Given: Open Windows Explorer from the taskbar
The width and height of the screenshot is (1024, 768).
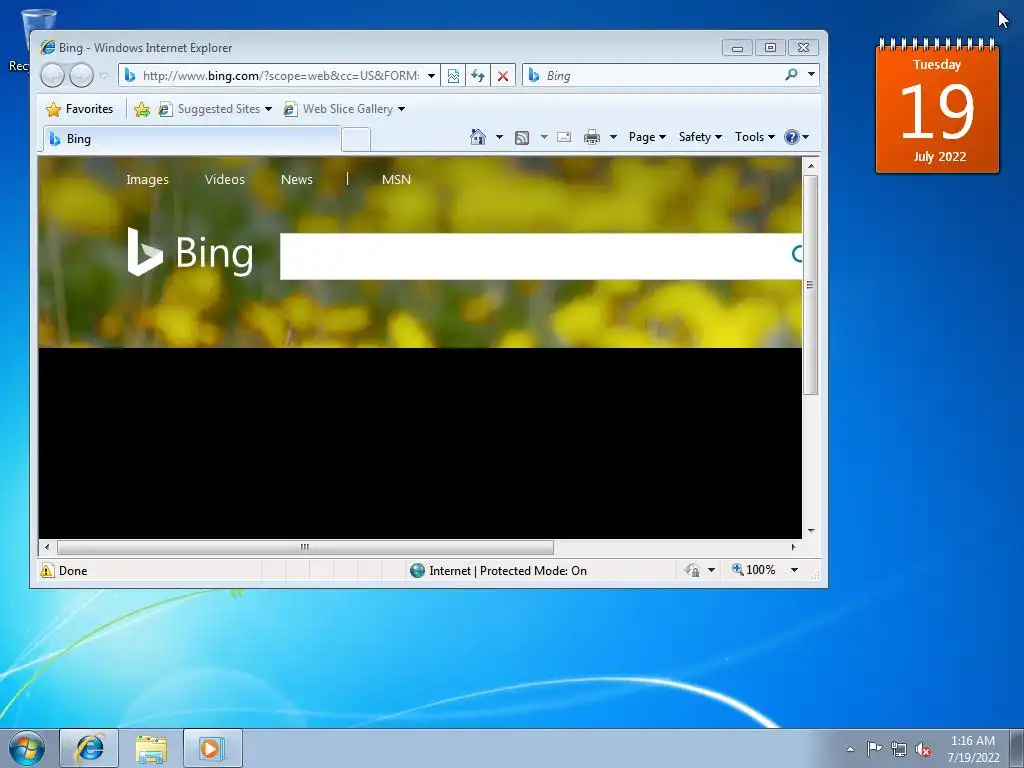Looking at the screenshot, I should 151,749.
